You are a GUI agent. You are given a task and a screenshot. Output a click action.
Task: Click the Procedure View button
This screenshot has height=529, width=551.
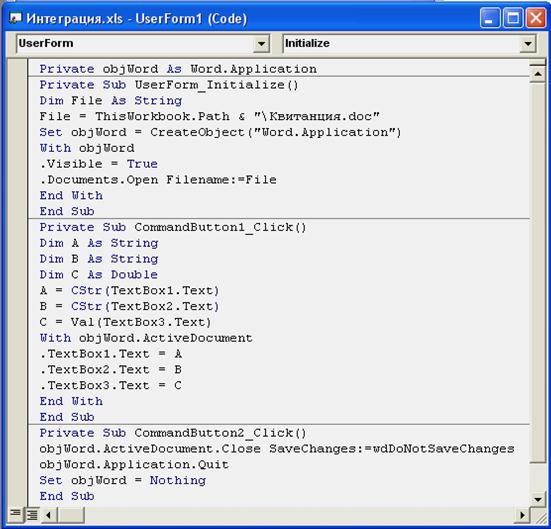click(15, 514)
